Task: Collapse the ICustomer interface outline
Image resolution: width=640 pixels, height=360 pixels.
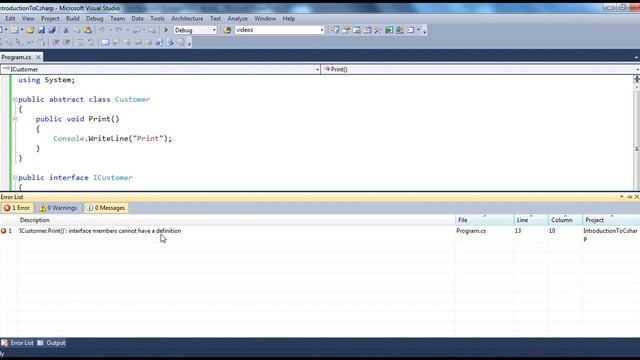Action: click(15, 178)
